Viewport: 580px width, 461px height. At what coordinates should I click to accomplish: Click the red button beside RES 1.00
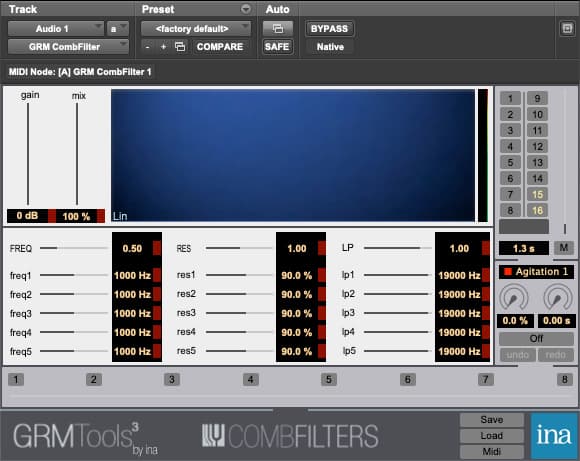click(x=321, y=248)
